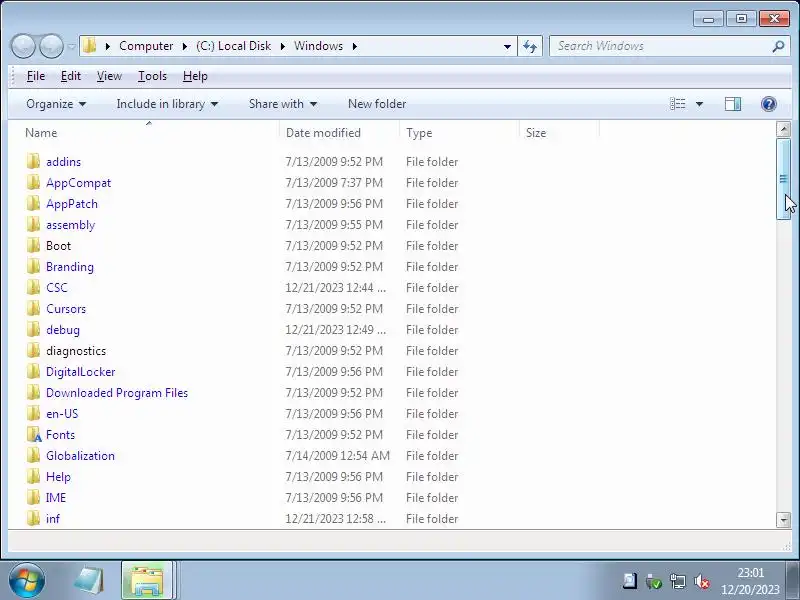Open the notepad-like taskbar icon
This screenshot has height=600, width=800.
89,581
